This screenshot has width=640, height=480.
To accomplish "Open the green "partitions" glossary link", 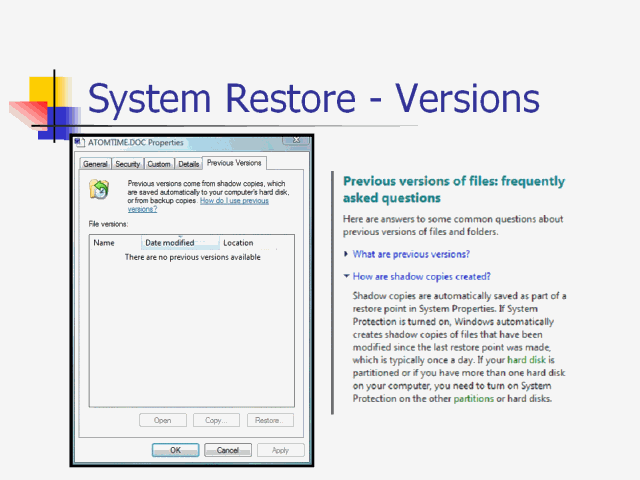I will (474, 397).
